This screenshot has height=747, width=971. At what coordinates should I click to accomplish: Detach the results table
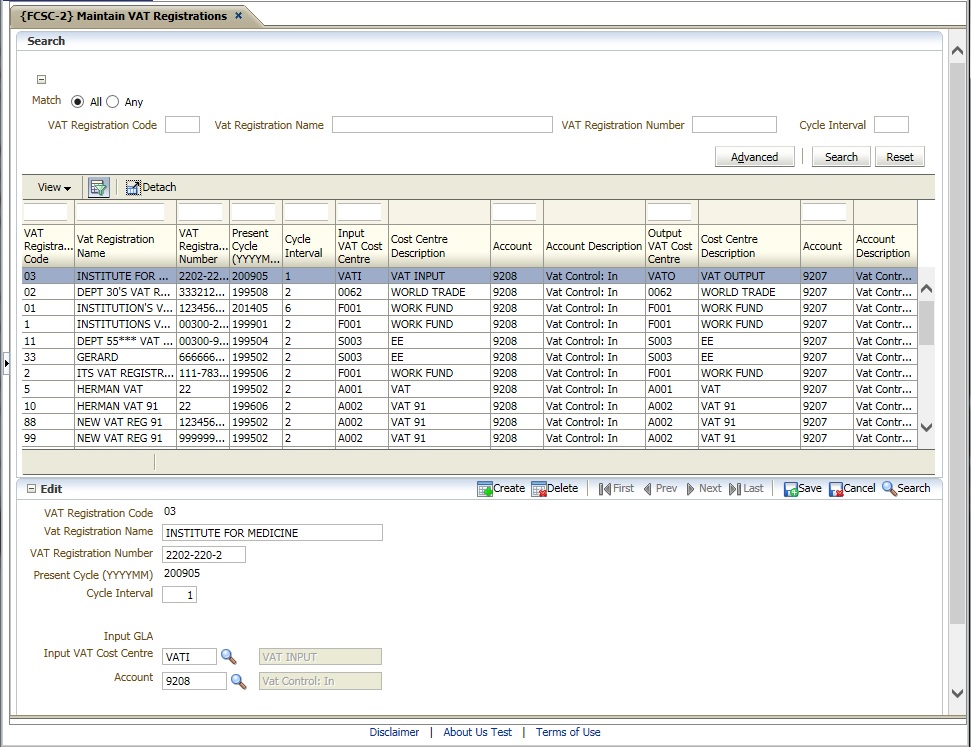point(151,187)
